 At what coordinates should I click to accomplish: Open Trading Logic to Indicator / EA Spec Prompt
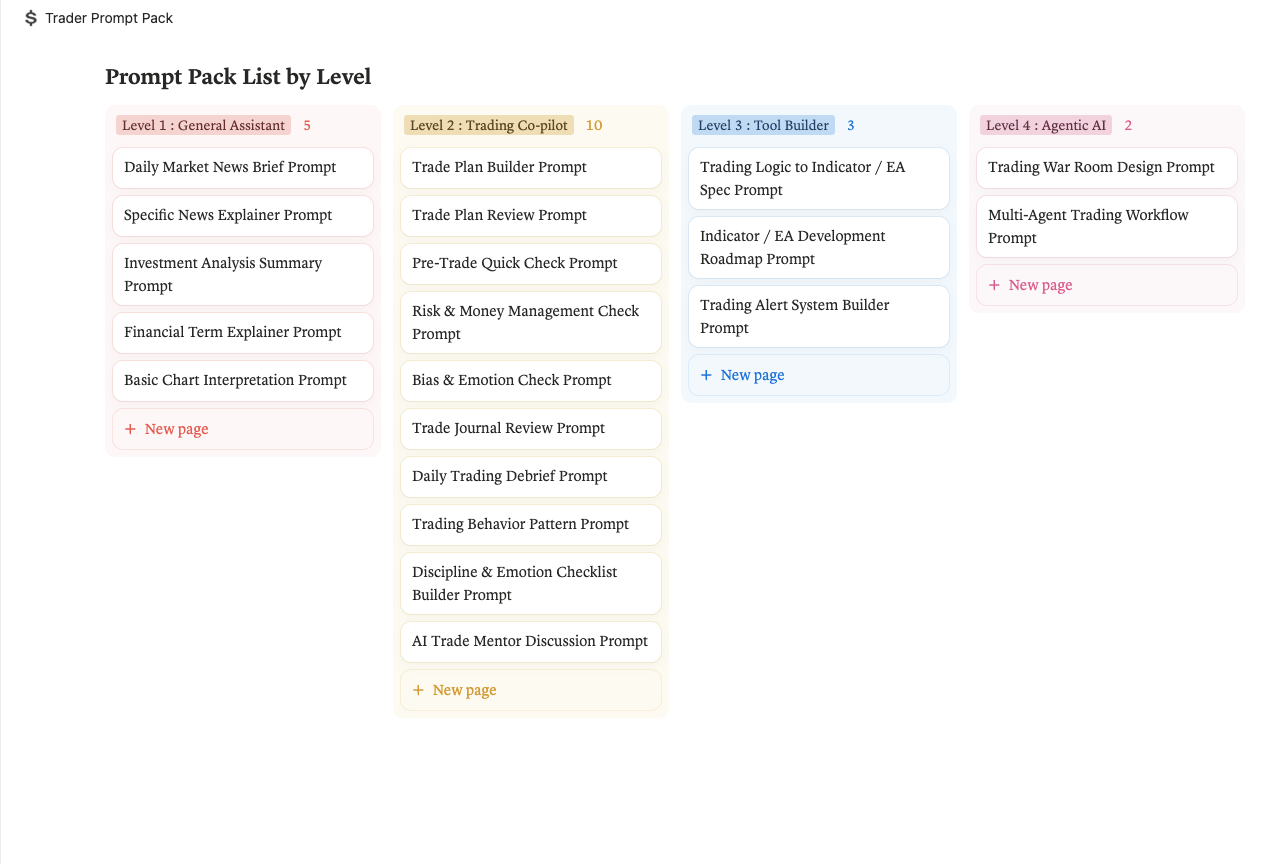pyautogui.click(x=819, y=178)
